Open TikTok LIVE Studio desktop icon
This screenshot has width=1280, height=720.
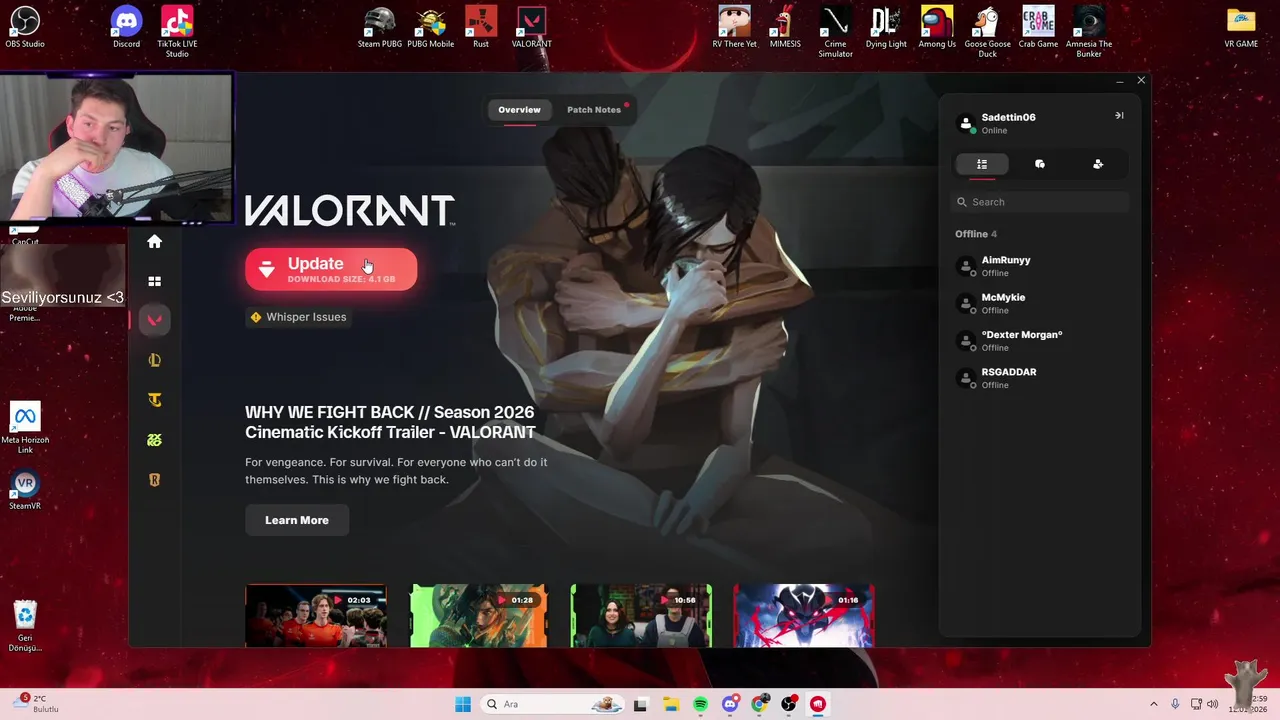(x=177, y=32)
